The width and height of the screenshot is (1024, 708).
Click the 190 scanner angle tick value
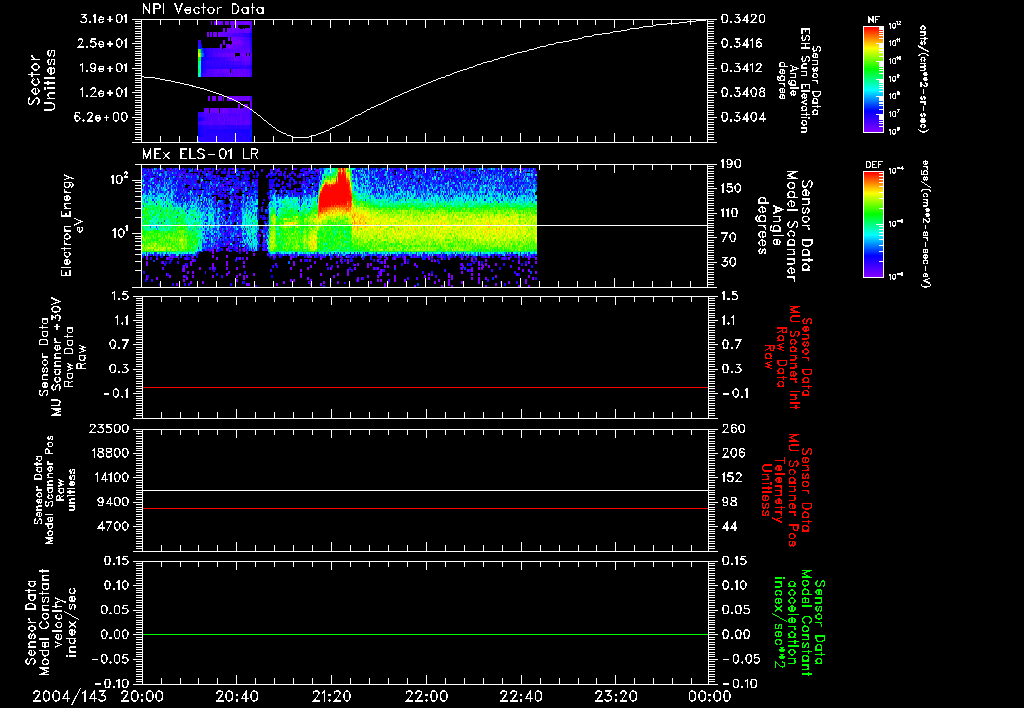[733, 164]
